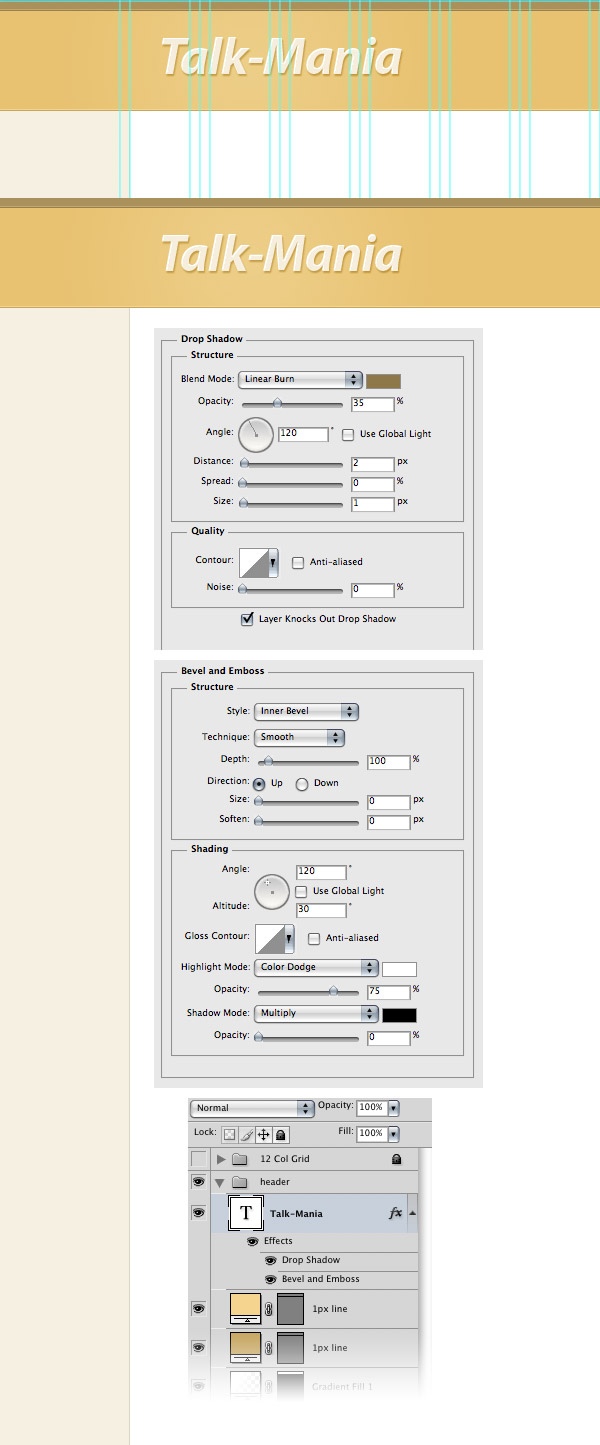
Task: Click the Altitude input field
Action: point(321,910)
